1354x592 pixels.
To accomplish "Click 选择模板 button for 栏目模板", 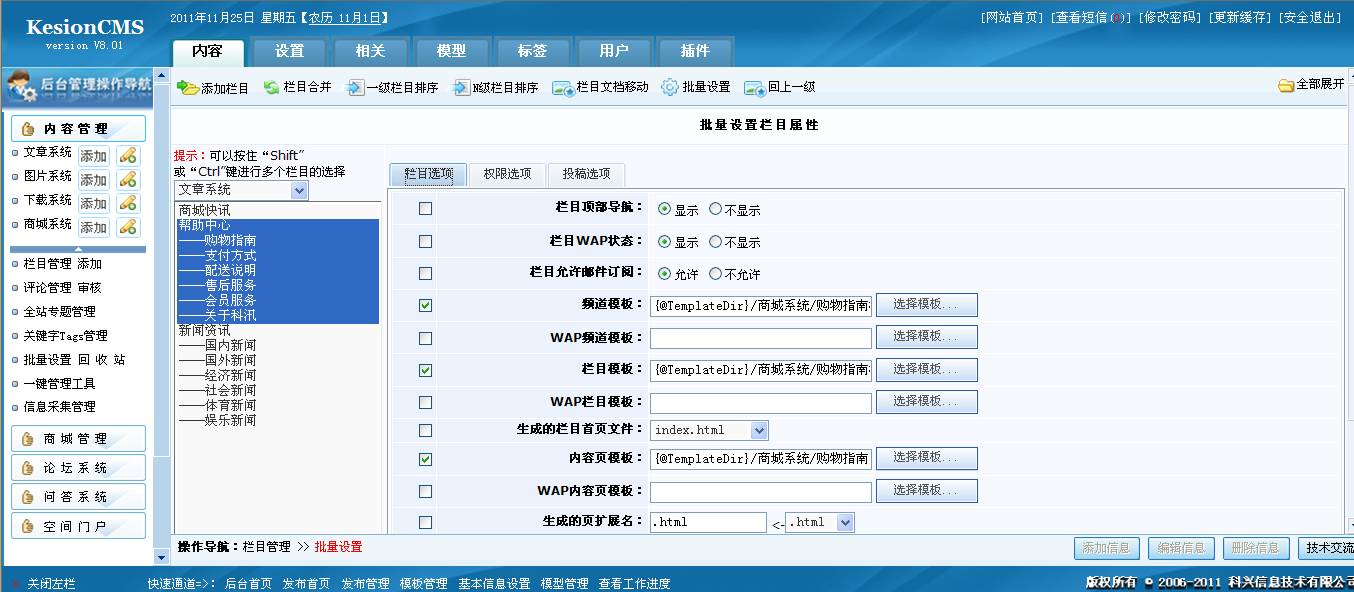I will [926, 370].
